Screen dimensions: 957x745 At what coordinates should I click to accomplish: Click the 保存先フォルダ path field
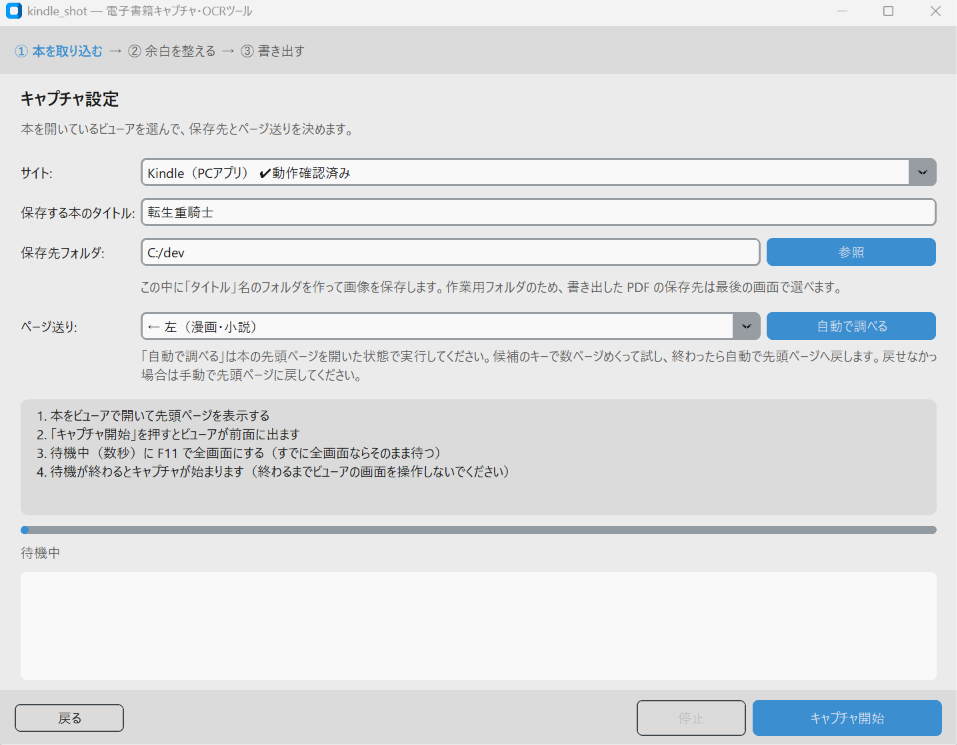(450, 252)
